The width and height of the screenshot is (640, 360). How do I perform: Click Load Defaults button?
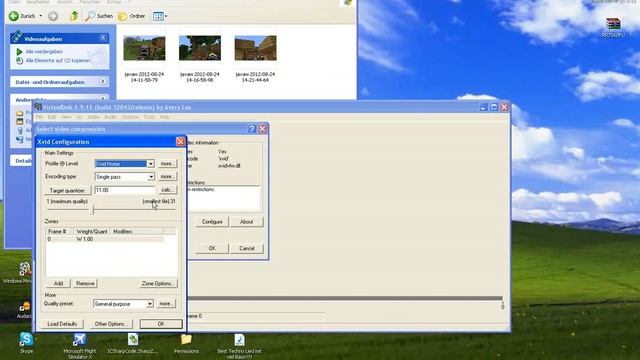(x=62, y=324)
